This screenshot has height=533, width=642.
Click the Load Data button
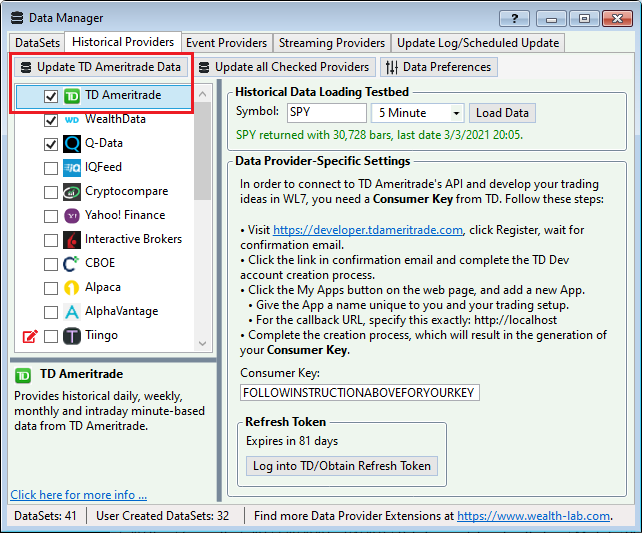point(502,113)
